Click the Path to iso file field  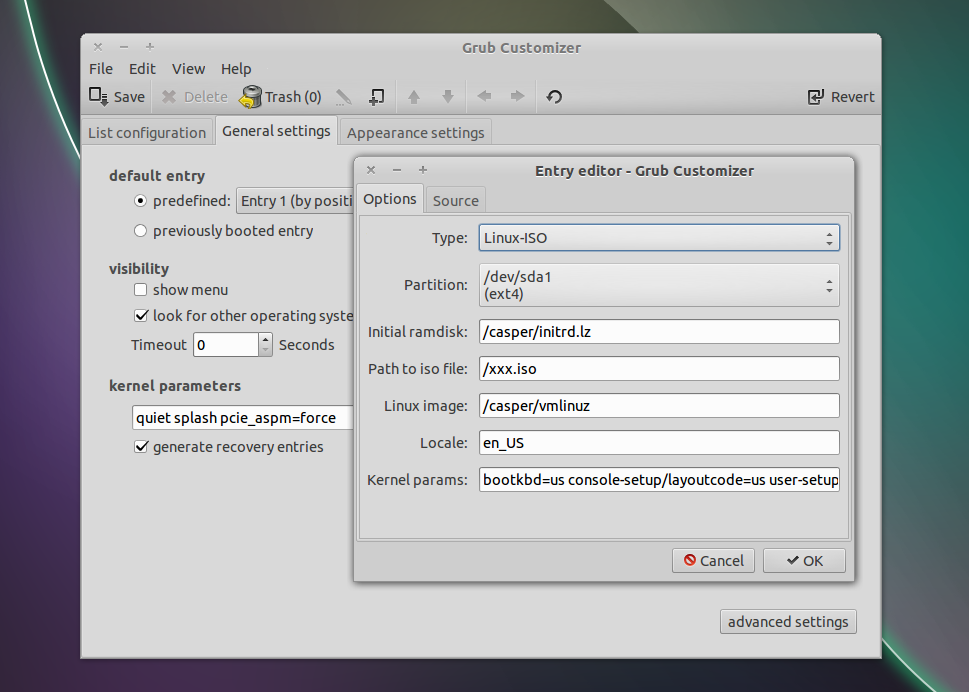659,369
